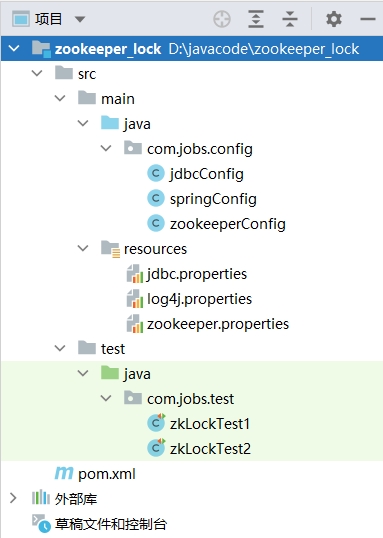Image resolution: width=383 pixels, height=538 pixels.
Task: Select the 草稿文件和控制台 label
Action: [x=111, y=524]
